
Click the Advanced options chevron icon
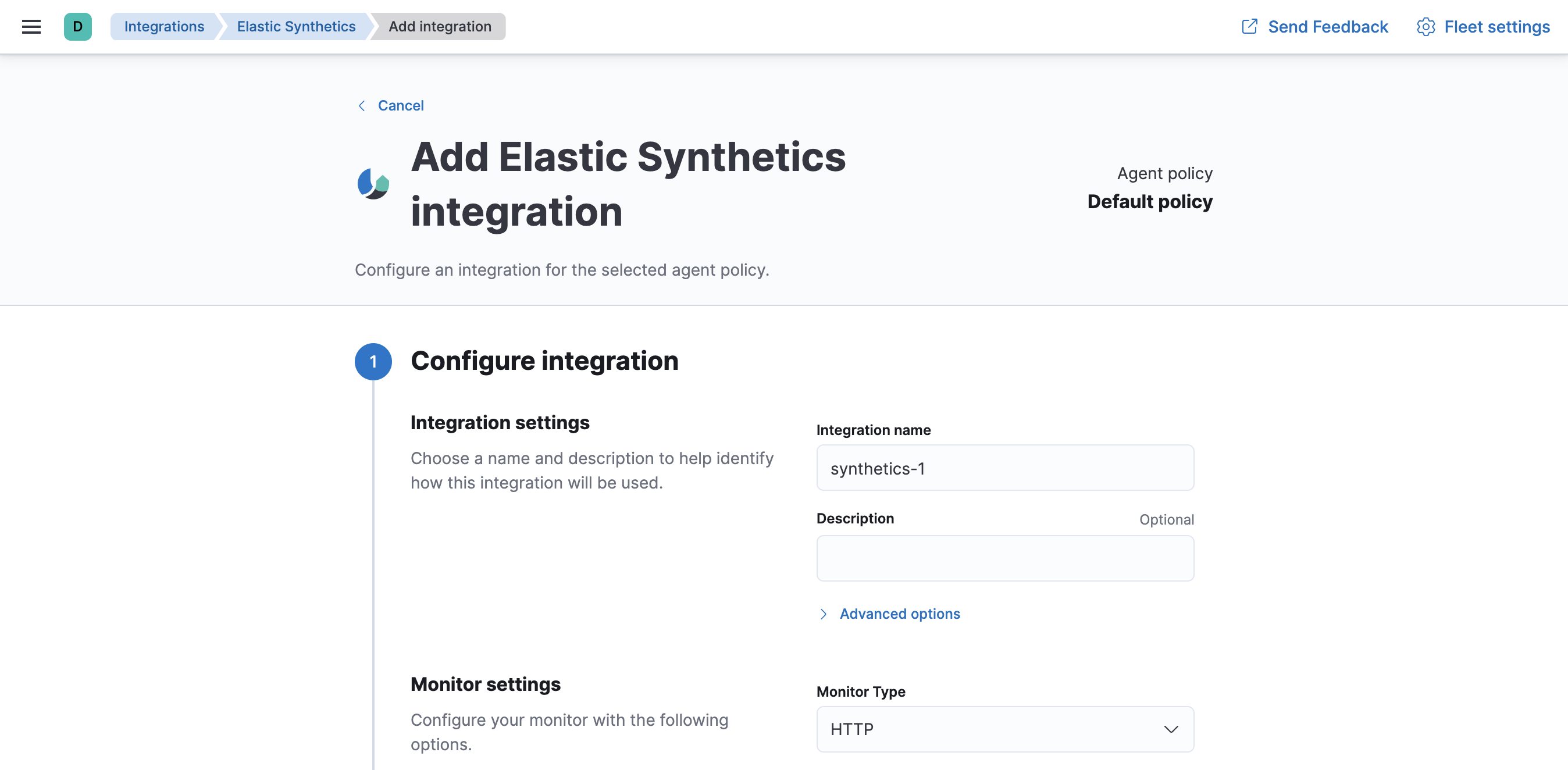(824, 613)
